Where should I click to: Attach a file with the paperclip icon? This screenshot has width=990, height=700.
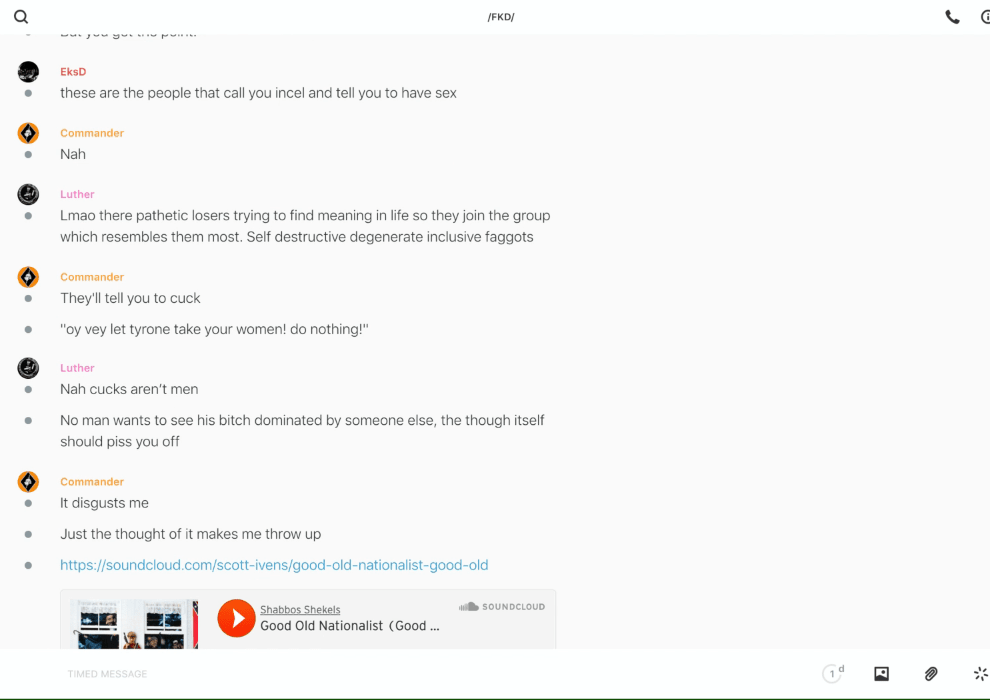coord(931,674)
